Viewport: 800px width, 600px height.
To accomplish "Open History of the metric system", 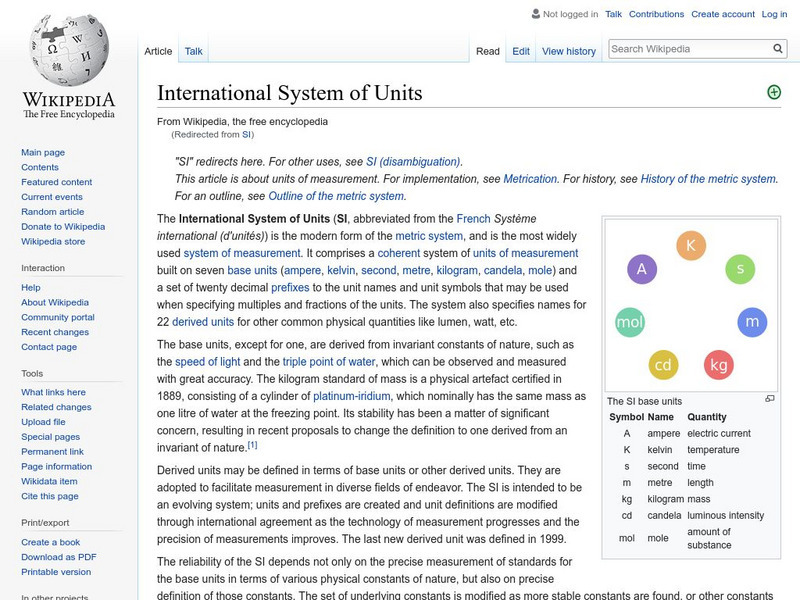I will point(708,179).
